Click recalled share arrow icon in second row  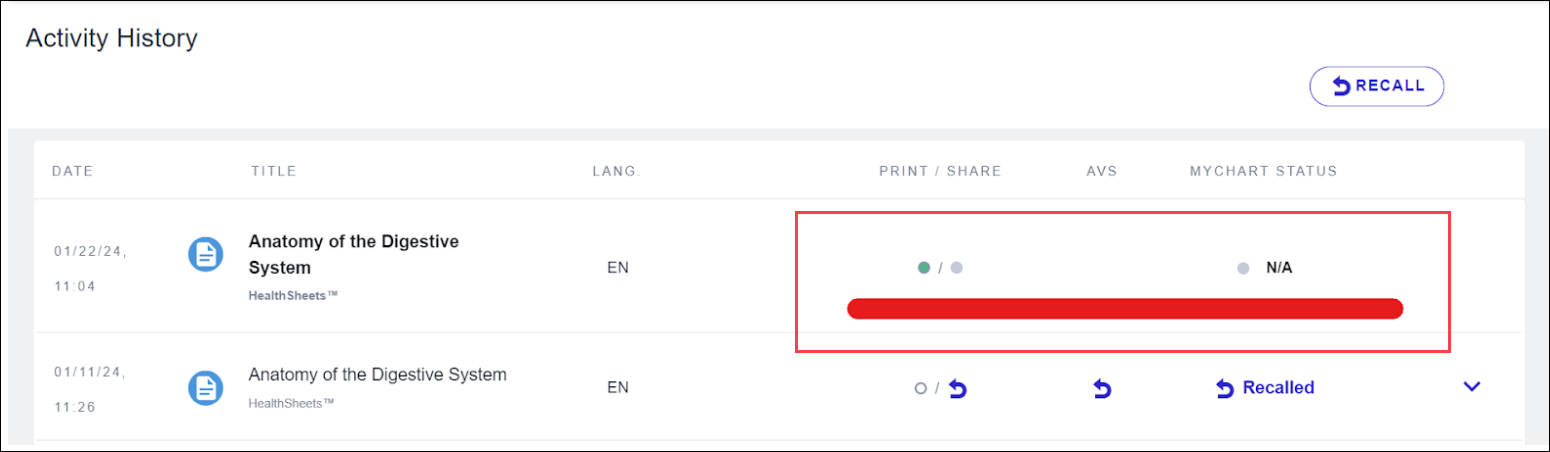click(957, 388)
